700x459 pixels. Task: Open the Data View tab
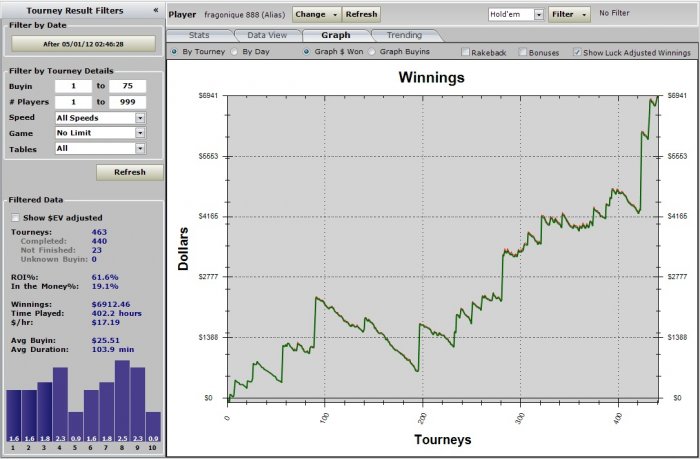pos(267,35)
